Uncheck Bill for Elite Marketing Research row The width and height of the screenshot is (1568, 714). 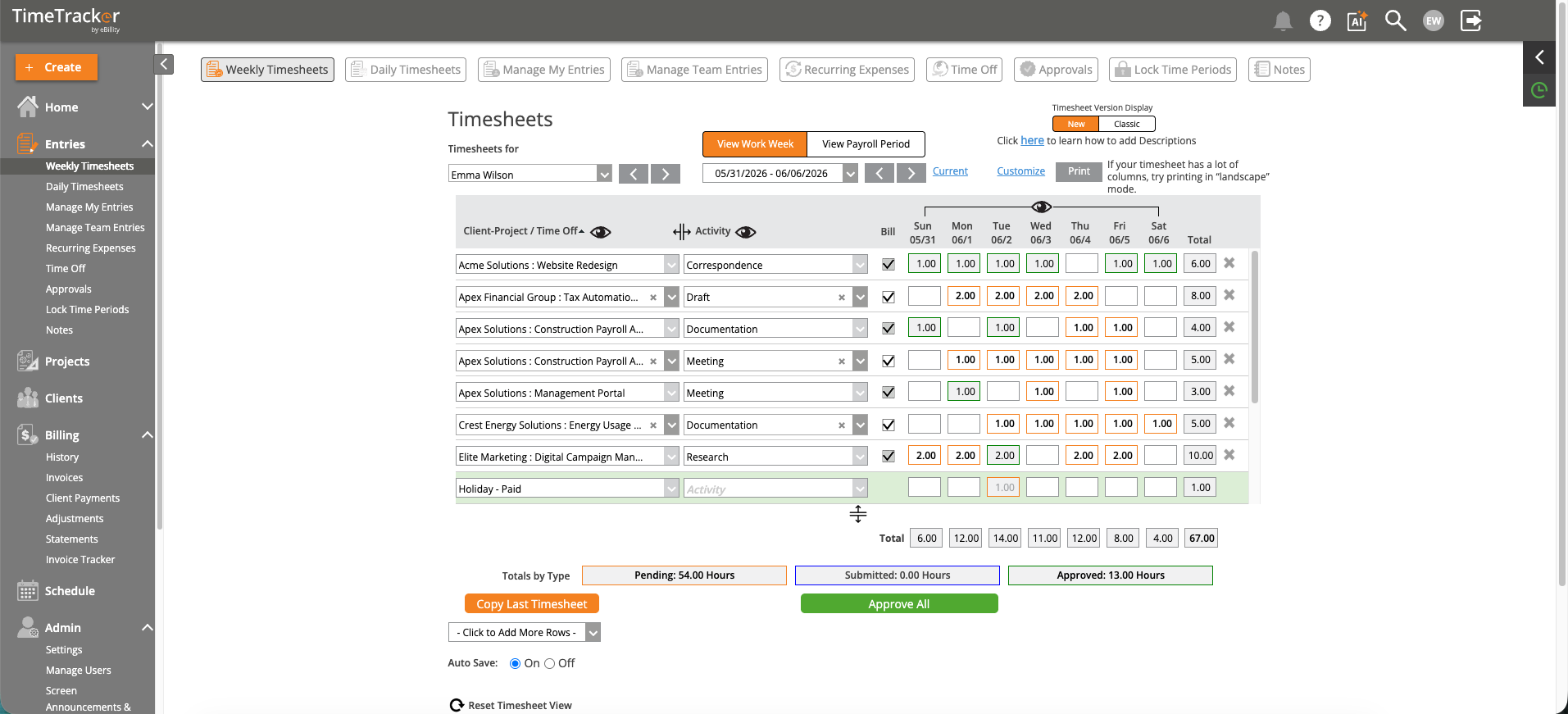[888, 457]
